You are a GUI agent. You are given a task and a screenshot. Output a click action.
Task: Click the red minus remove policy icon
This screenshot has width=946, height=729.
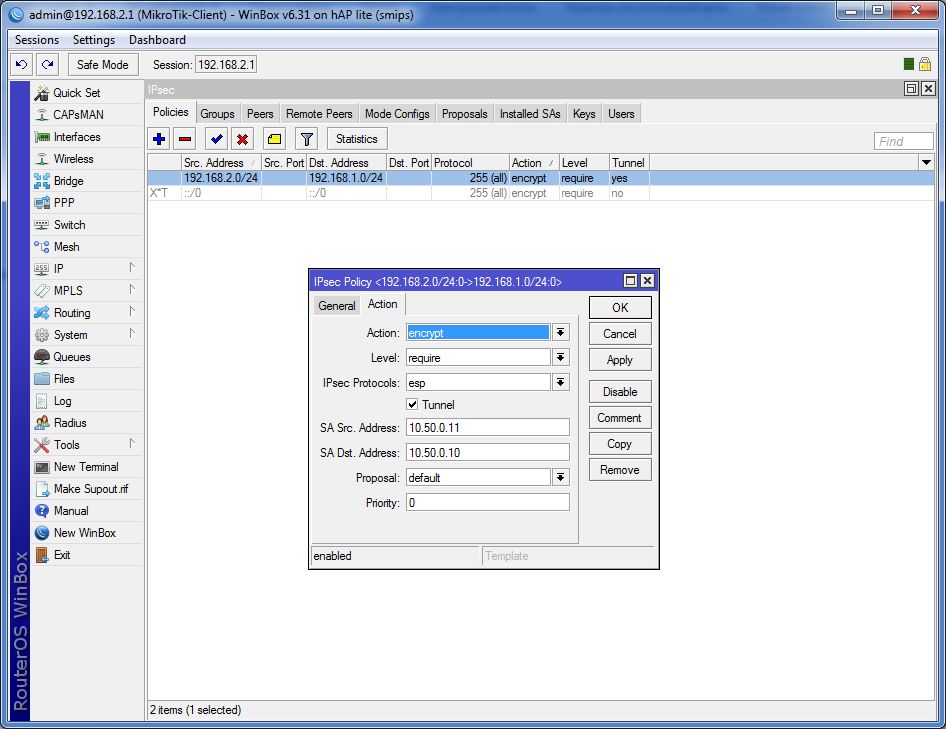click(185, 139)
